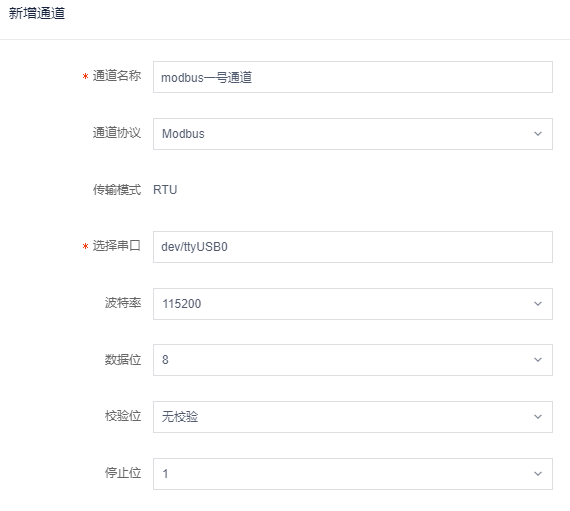Screen dimensions: 570x511
Task: Click the chevron arrow in 校验位 field
Action: tap(538, 417)
